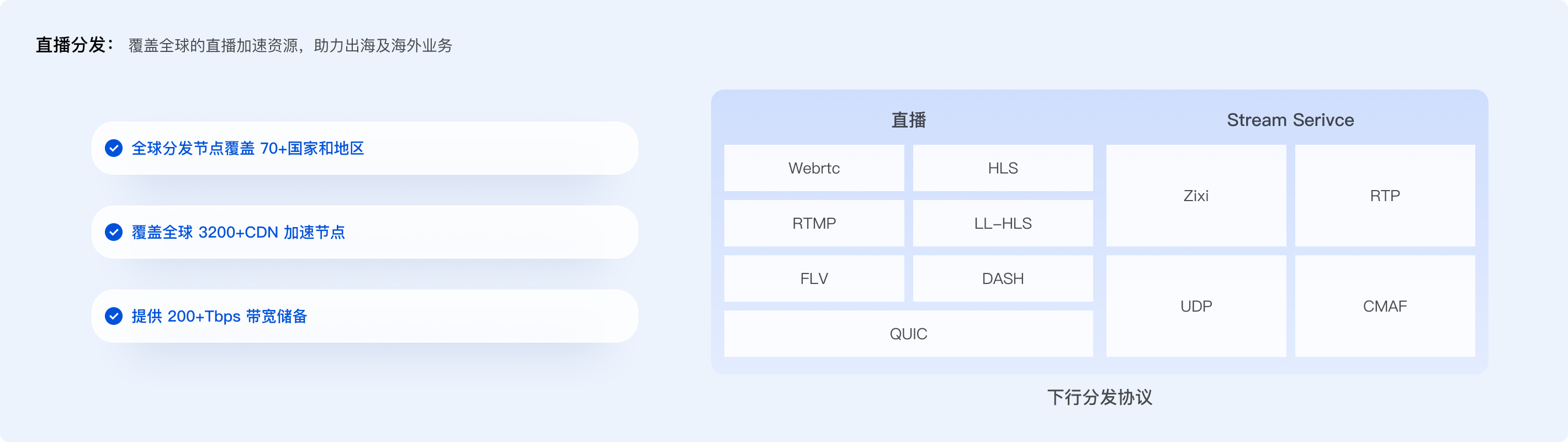Click the DASH protocol box
1568x442 pixels.
[x=1003, y=278]
